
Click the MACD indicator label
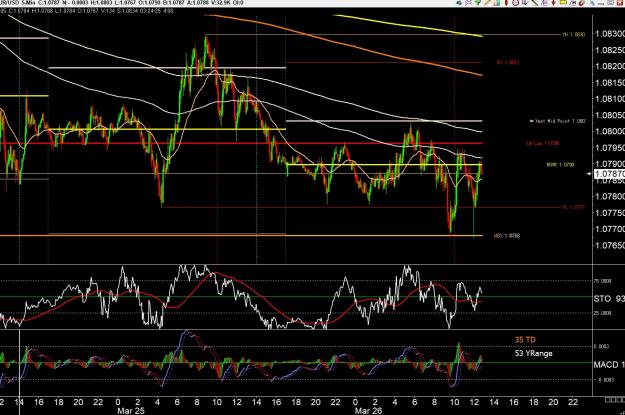pos(609,364)
